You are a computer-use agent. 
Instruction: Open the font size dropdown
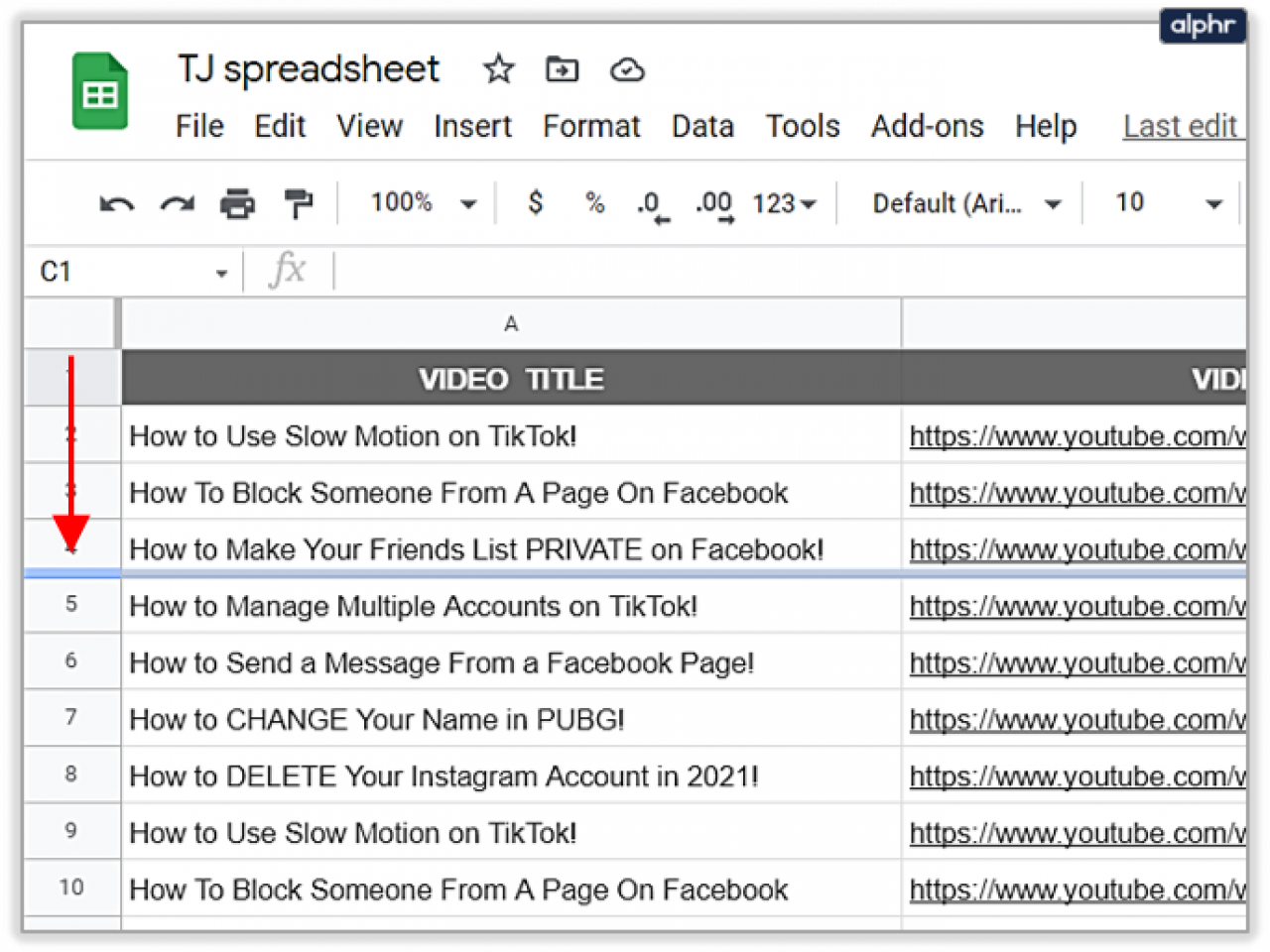point(1166,203)
